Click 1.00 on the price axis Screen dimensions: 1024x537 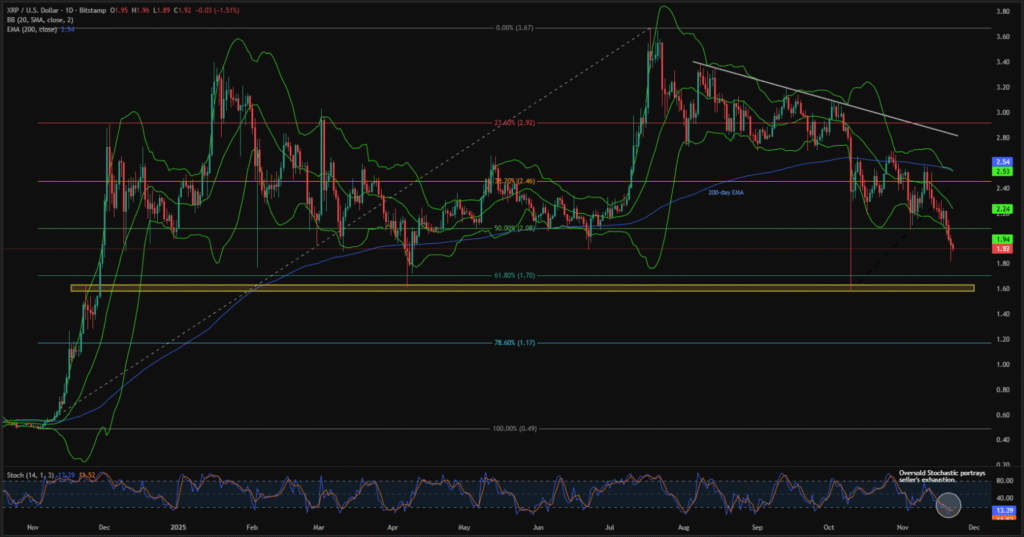(x=1003, y=365)
